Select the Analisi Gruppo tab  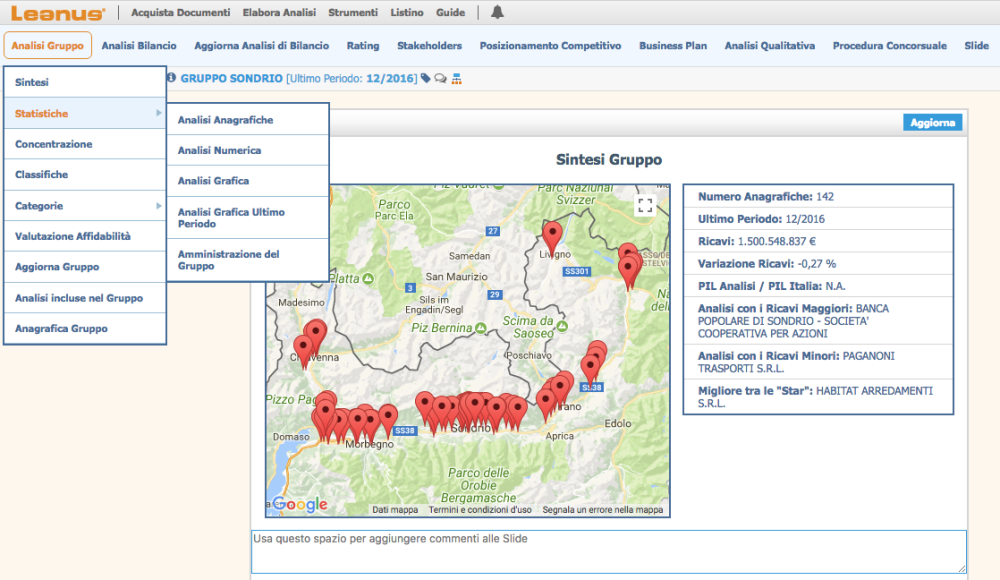click(48, 45)
